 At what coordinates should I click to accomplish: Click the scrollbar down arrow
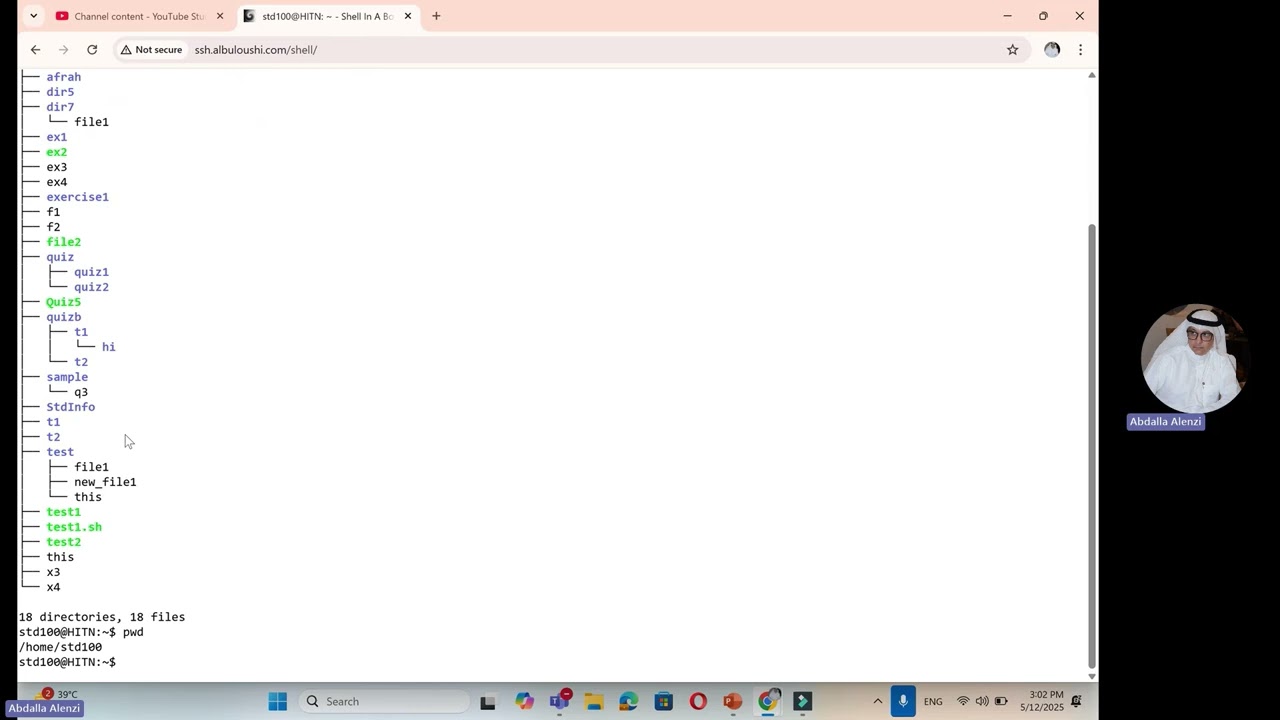[x=1091, y=676]
